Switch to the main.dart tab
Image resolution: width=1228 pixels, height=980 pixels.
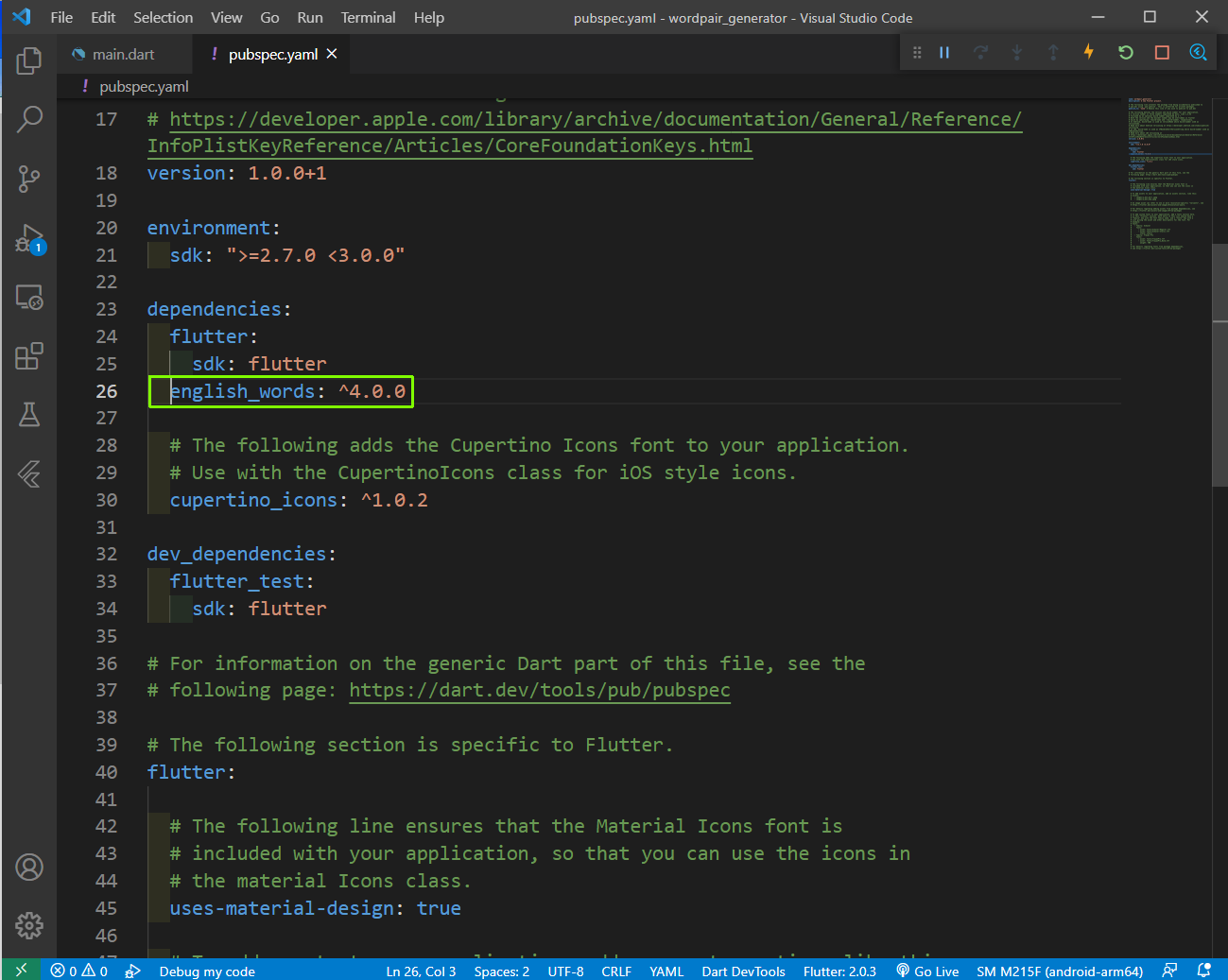pos(124,54)
